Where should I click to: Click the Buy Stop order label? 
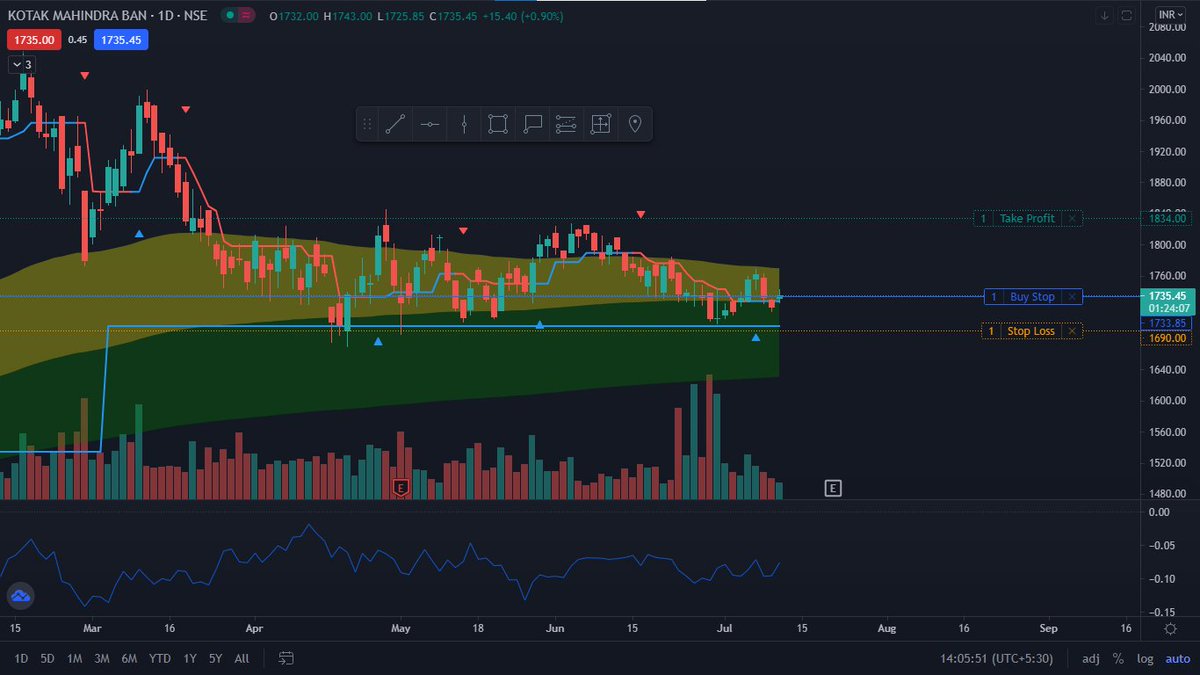pyautogui.click(x=1032, y=297)
